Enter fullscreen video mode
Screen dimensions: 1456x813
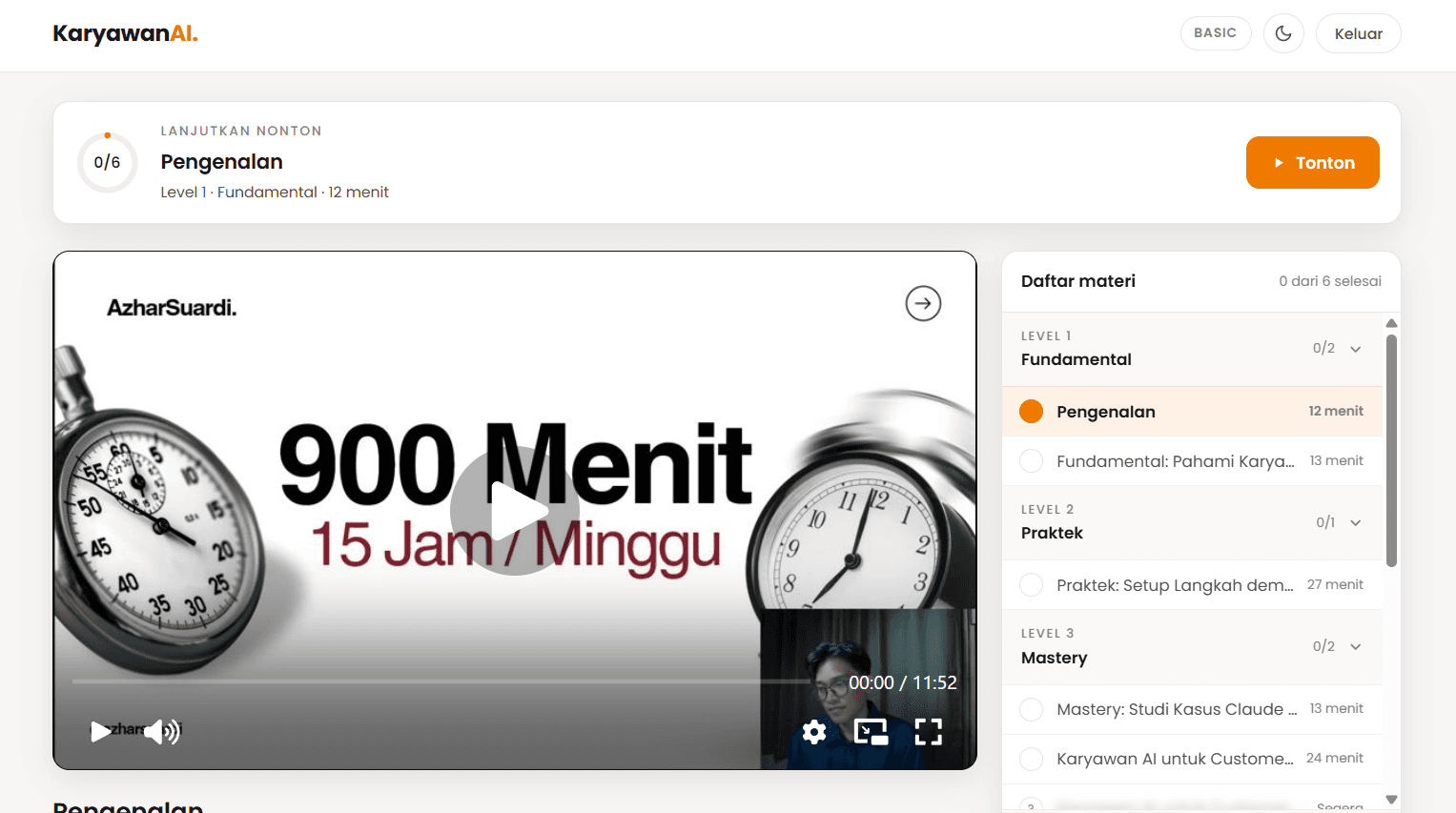[929, 732]
